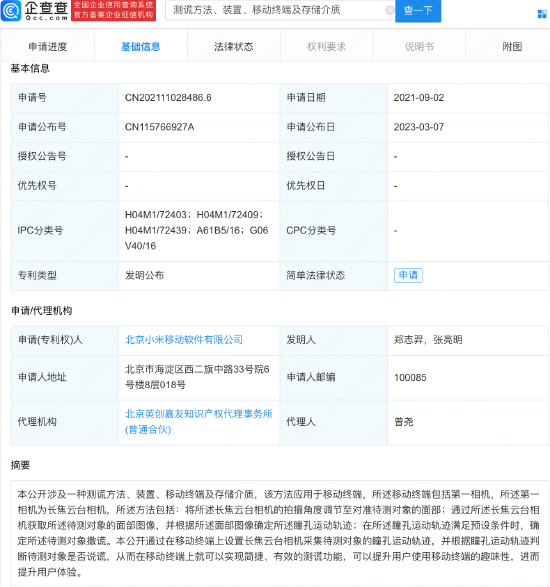Click postal code 100085
550x587 pixels.
click(410, 377)
